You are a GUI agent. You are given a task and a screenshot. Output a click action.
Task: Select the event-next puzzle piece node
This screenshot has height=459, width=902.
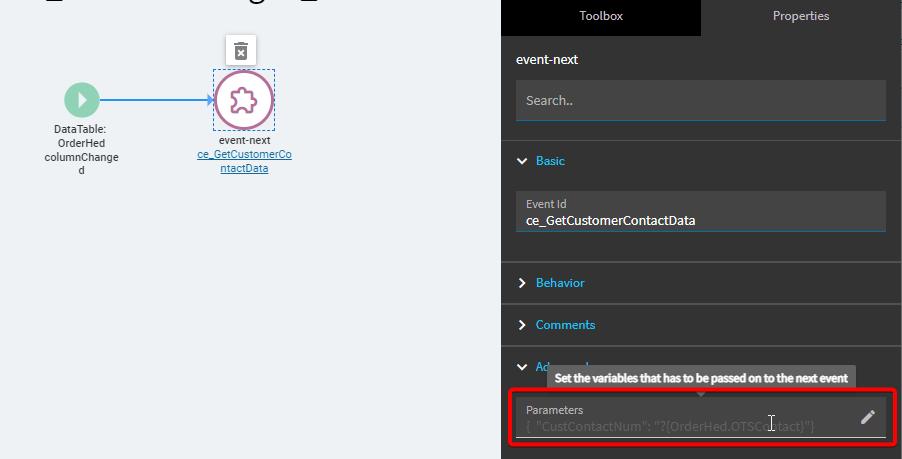244,100
